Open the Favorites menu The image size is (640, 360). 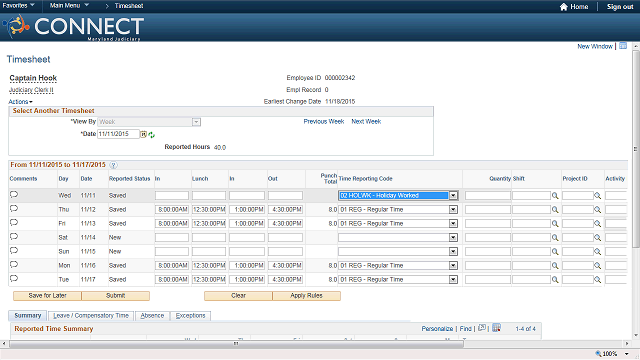pos(18,6)
